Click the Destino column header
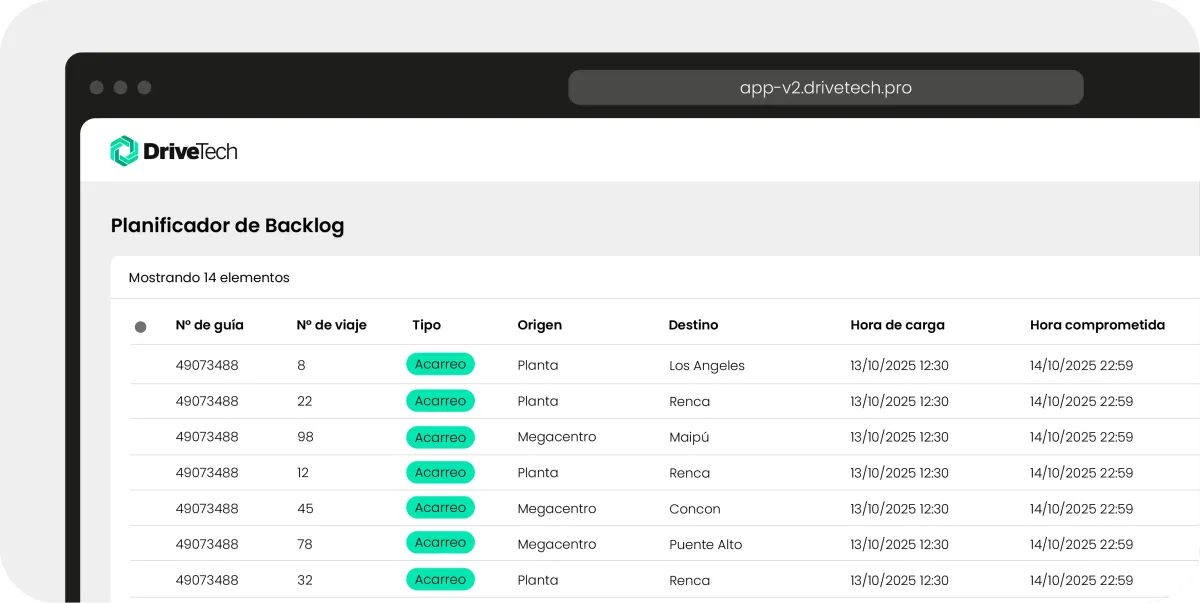 click(x=694, y=325)
